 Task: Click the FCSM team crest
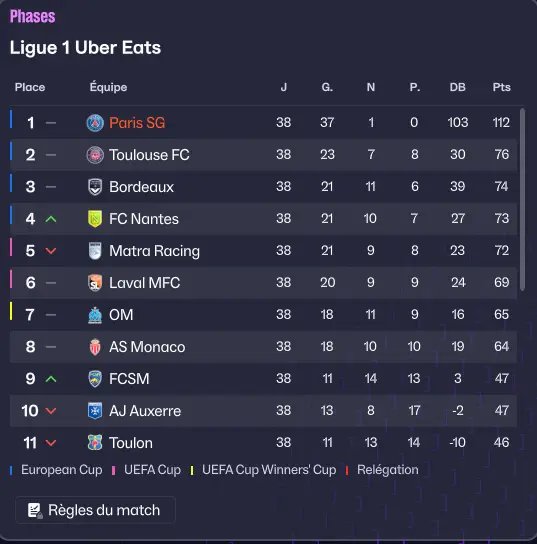tap(95, 379)
